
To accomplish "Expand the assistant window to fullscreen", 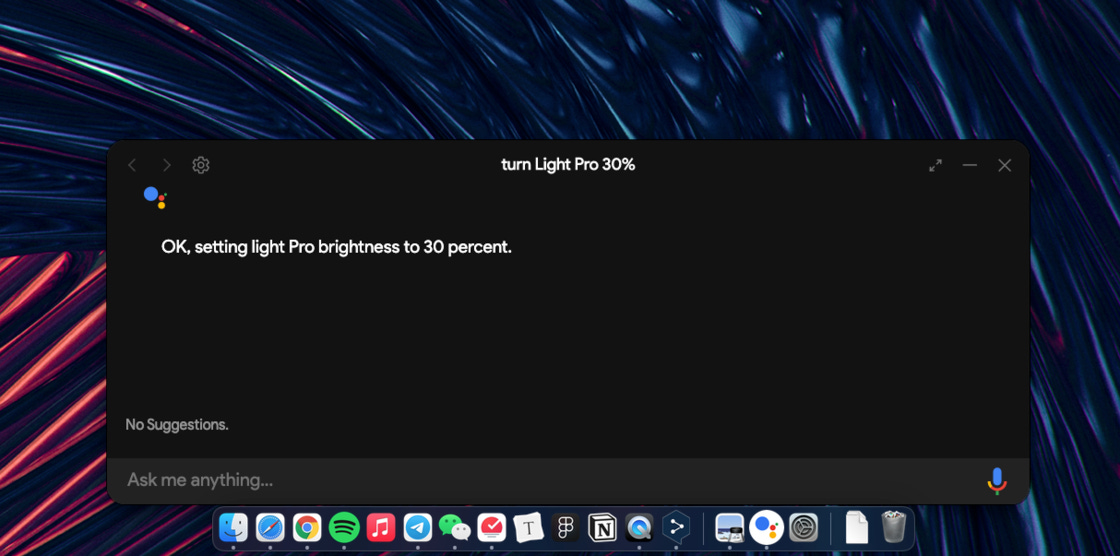I will 935,165.
